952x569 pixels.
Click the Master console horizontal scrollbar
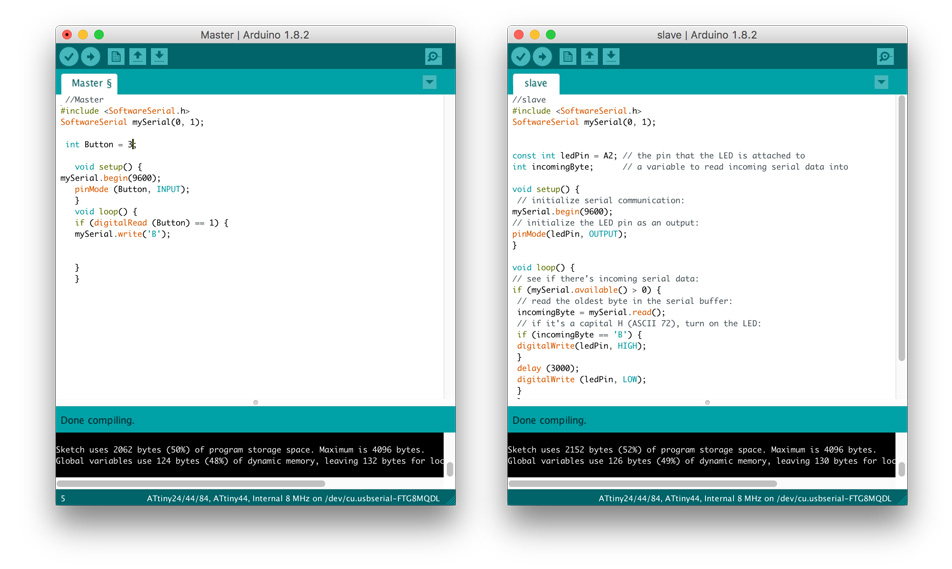coord(191,483)
